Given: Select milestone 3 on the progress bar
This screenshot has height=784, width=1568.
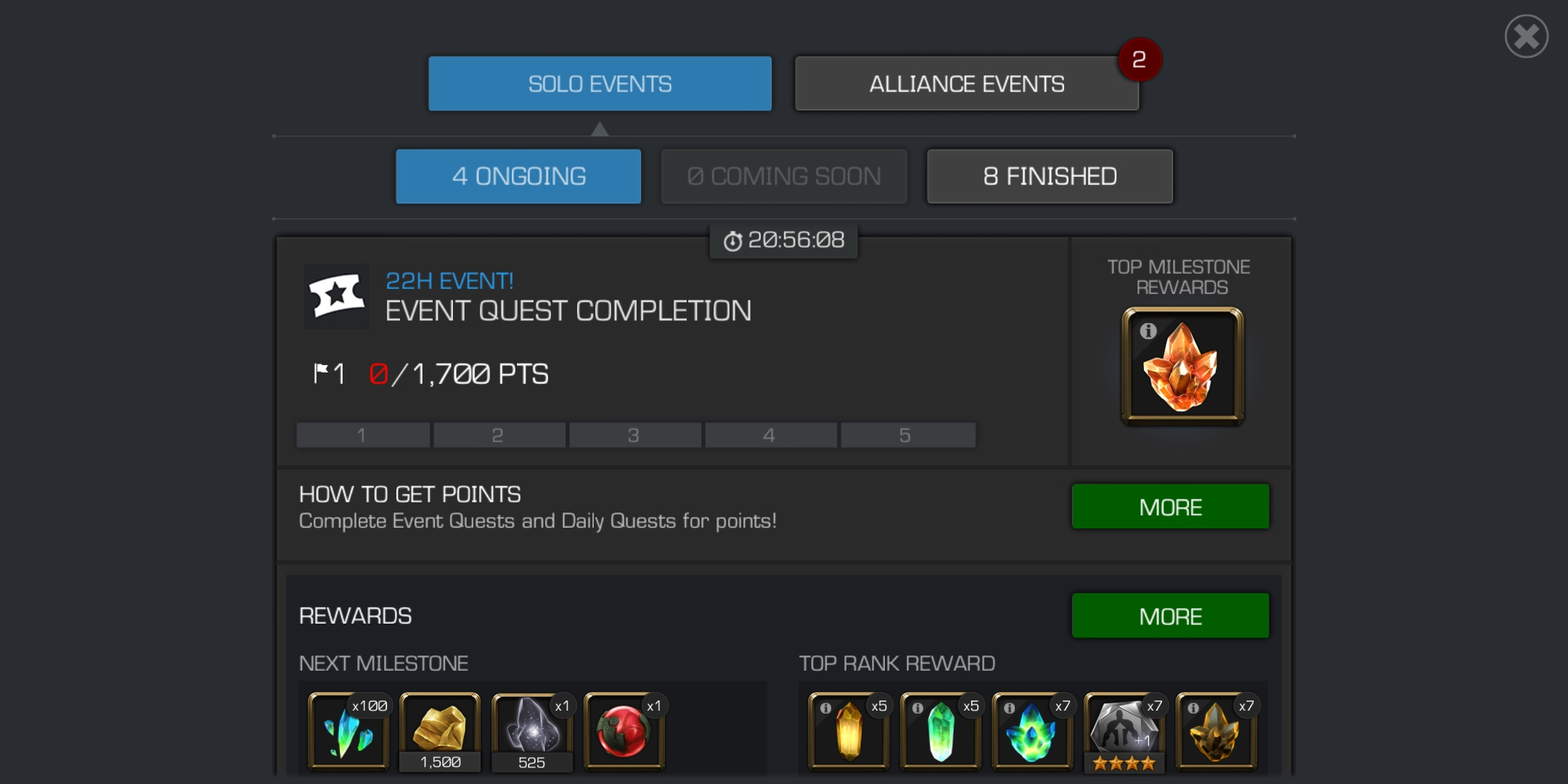Looking at the screenshot, I should pos(634,436).
